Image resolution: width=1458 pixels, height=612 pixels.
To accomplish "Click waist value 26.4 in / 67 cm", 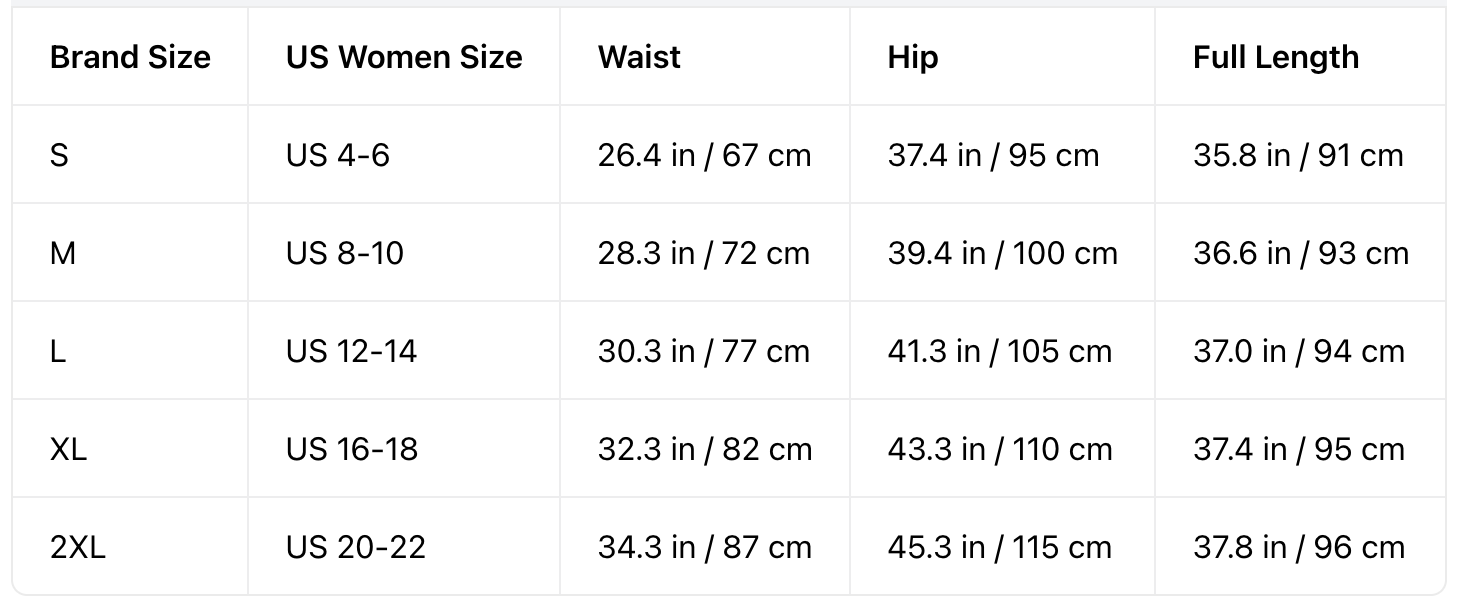I will 705,155.
